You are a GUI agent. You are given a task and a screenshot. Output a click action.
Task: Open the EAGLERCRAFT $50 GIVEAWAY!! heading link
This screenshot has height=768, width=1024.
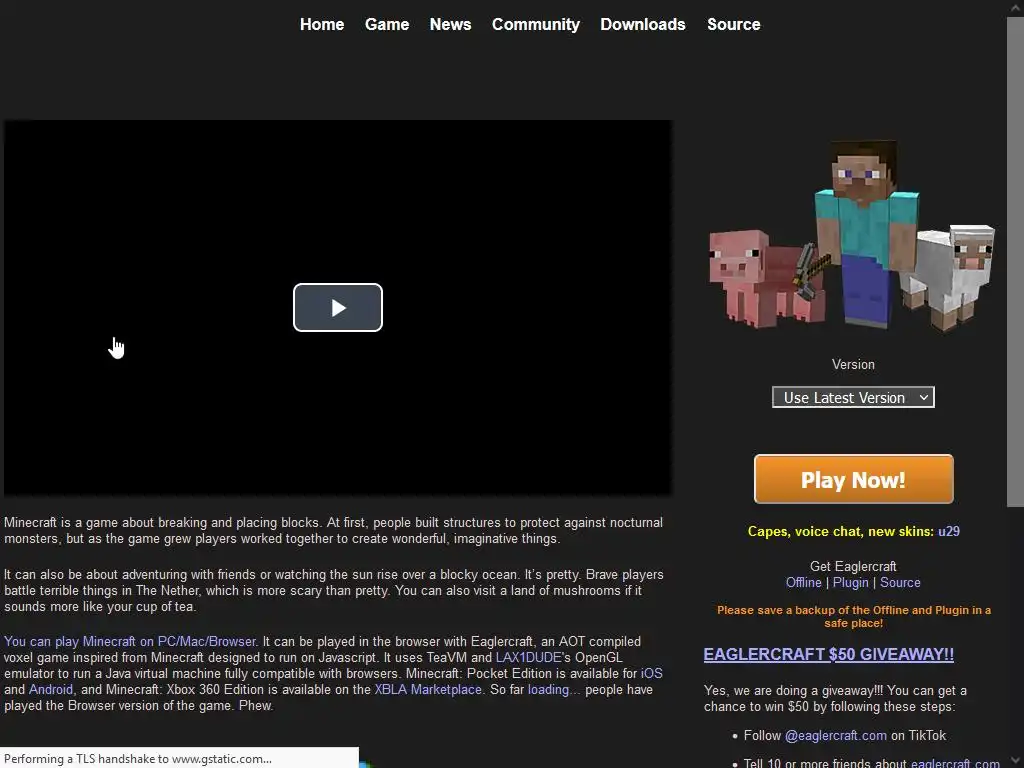click(x=828, y=654)
